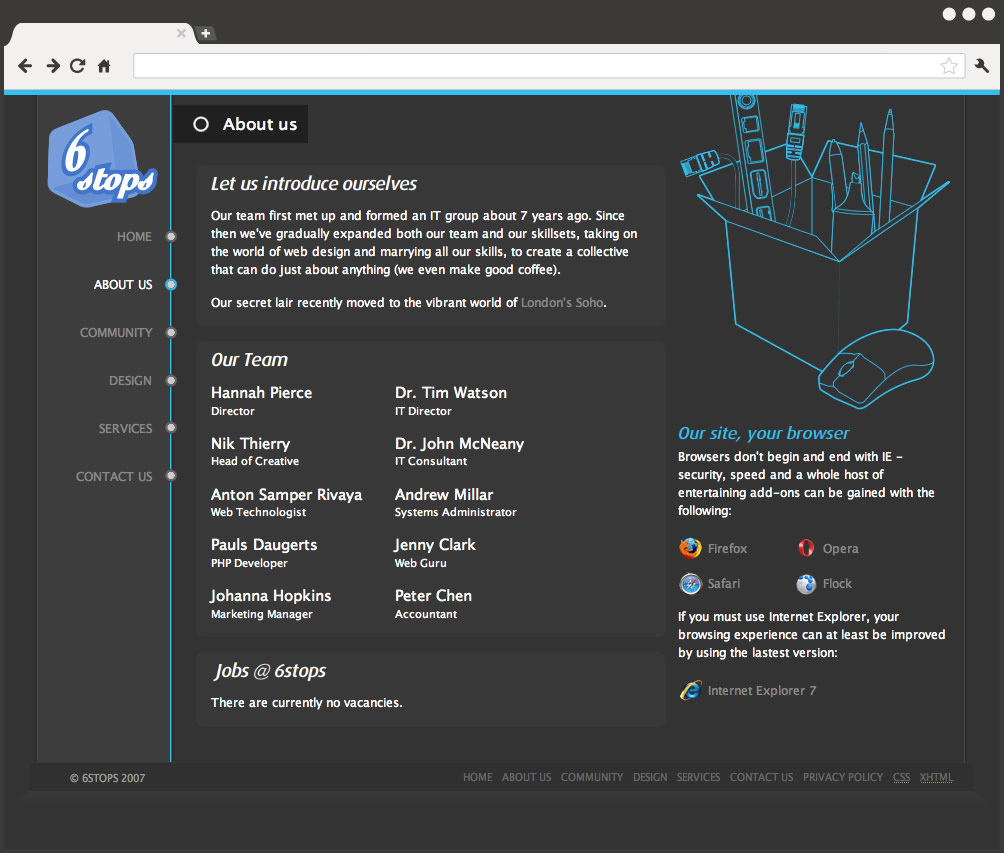Navigate to Home in the sidebar
Viewport: 1004px width, 853px height.
tap(134, 237)
